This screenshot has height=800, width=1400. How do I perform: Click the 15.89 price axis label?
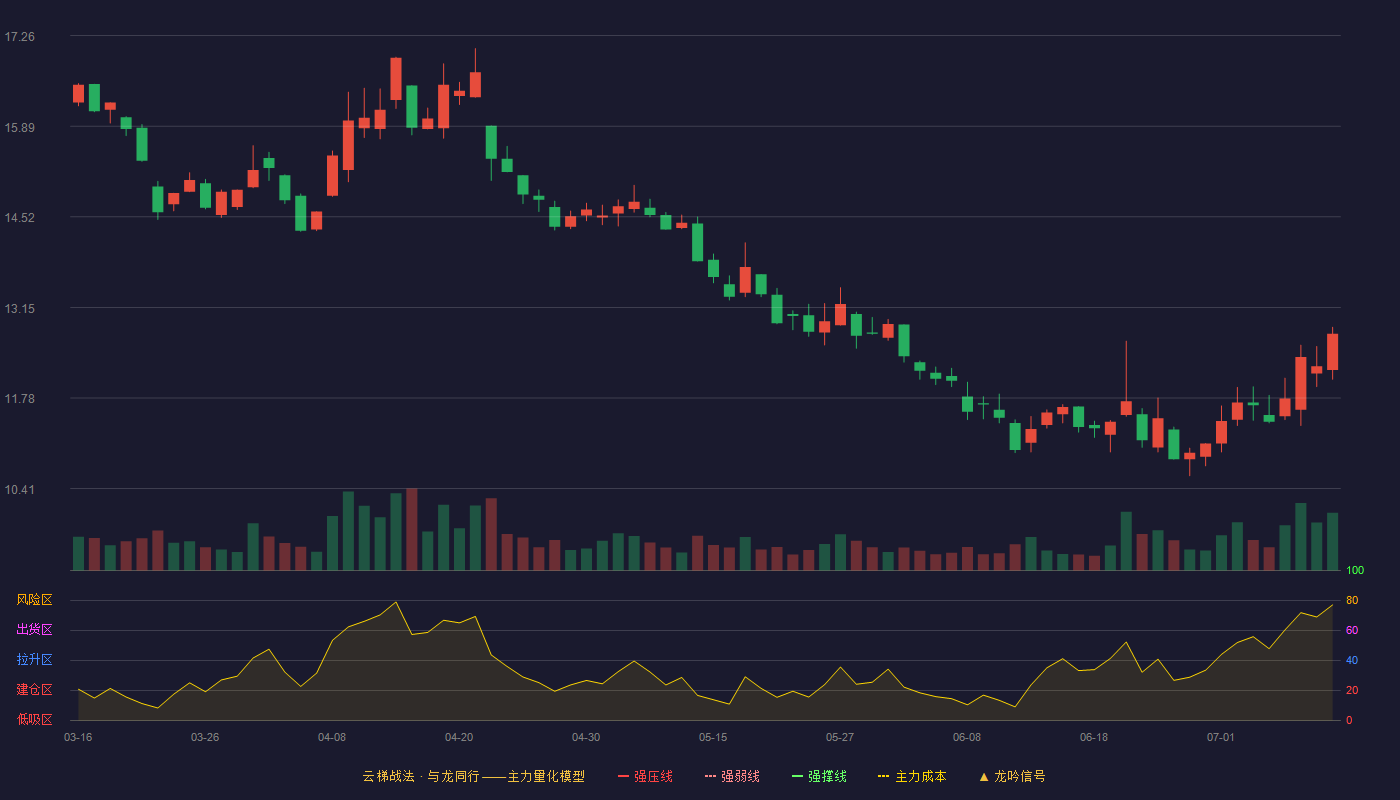point(20,128)
